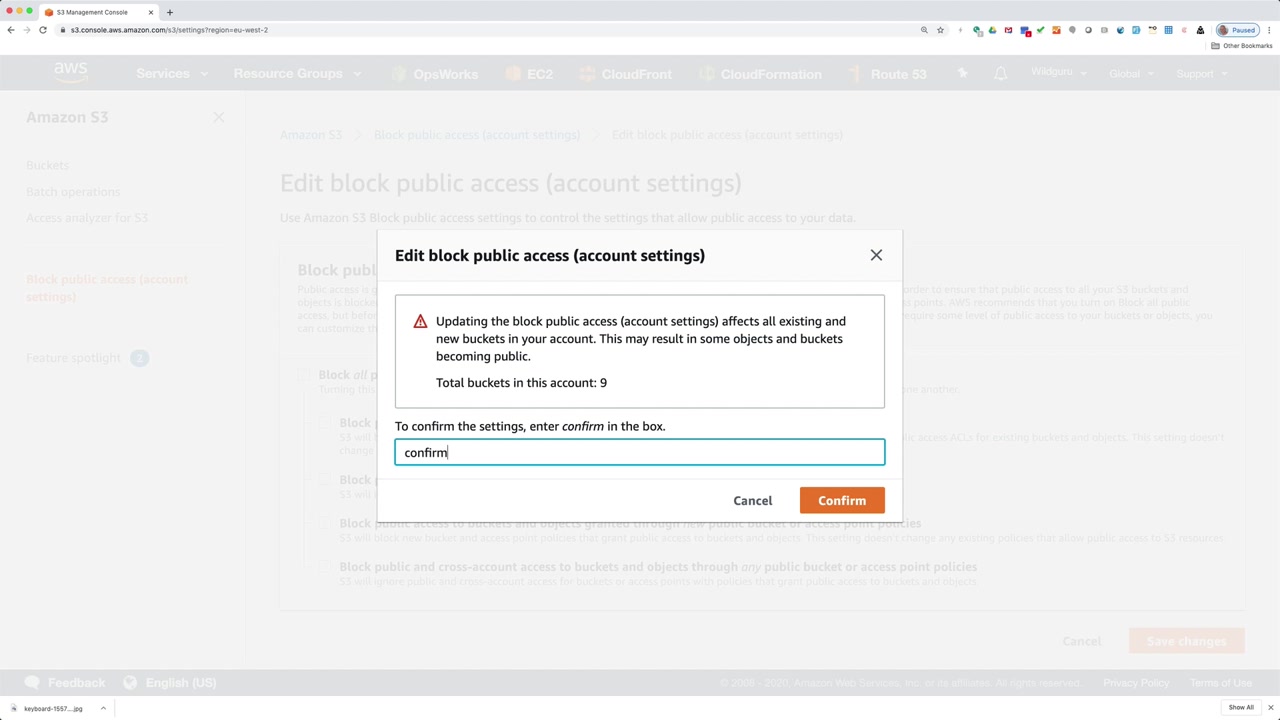Viewport: 1280px width, 720px height.
Task: Click the incognito-style spy extension icon
Action: (1200, 30)
